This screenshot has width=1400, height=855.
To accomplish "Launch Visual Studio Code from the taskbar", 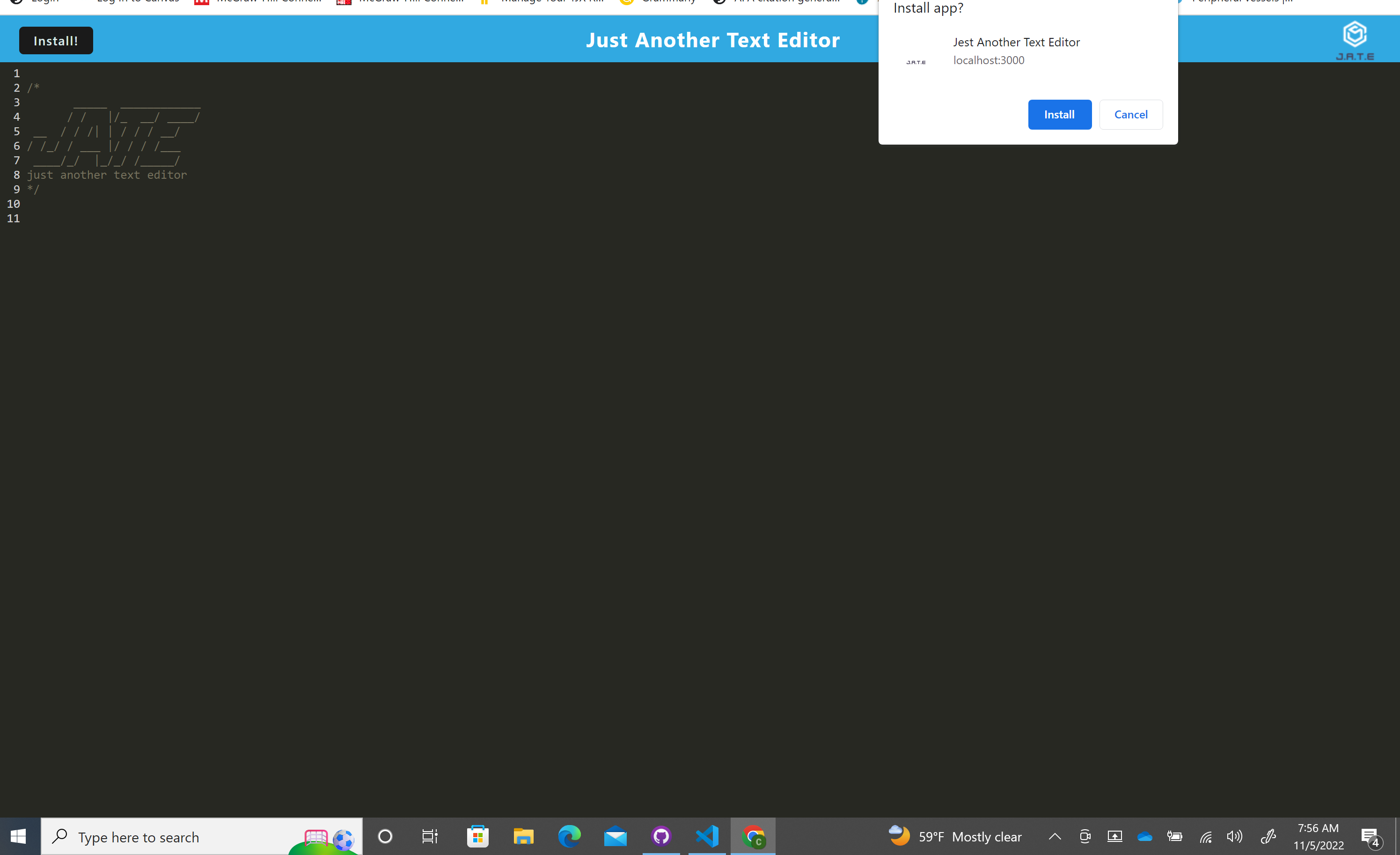I will coord(706,836).
